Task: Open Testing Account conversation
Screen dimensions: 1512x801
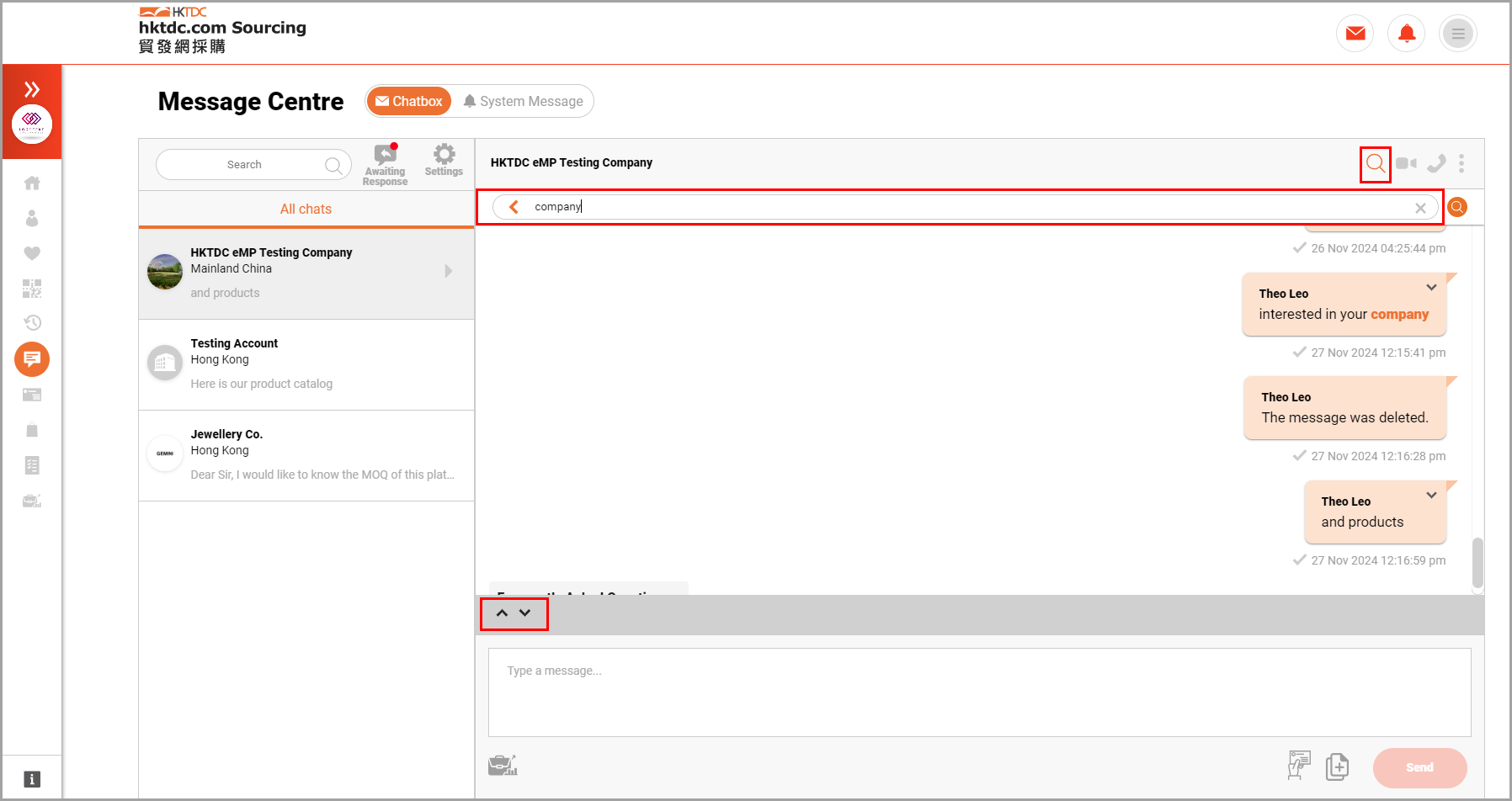Action: pos(306,364)
